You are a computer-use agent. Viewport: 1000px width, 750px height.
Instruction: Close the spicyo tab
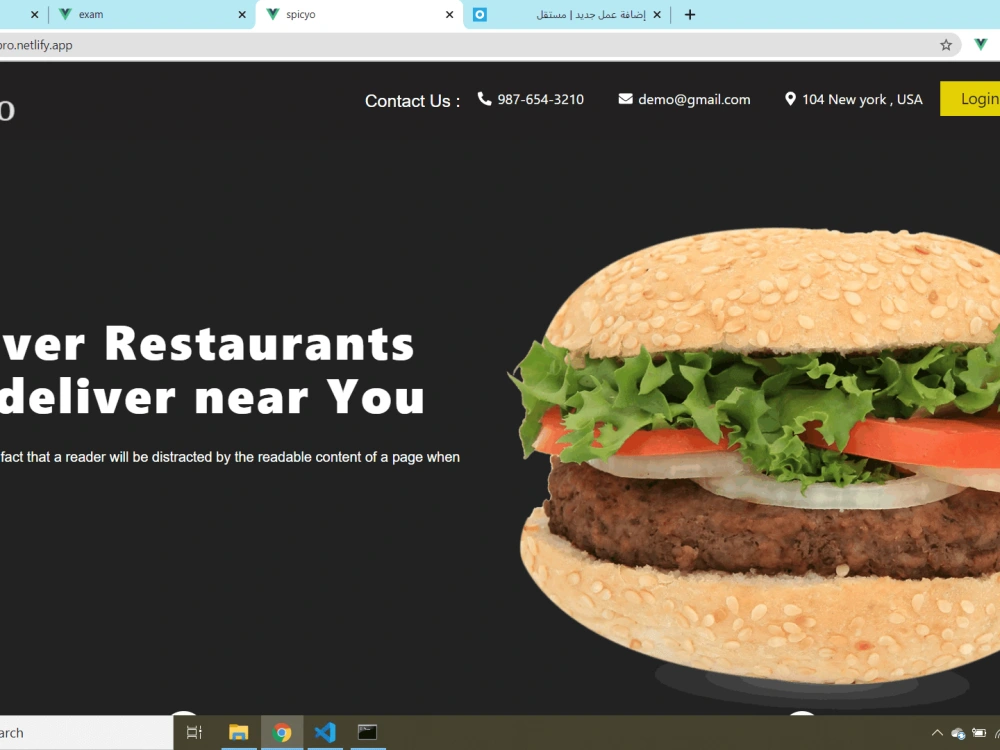coord(449,15)
